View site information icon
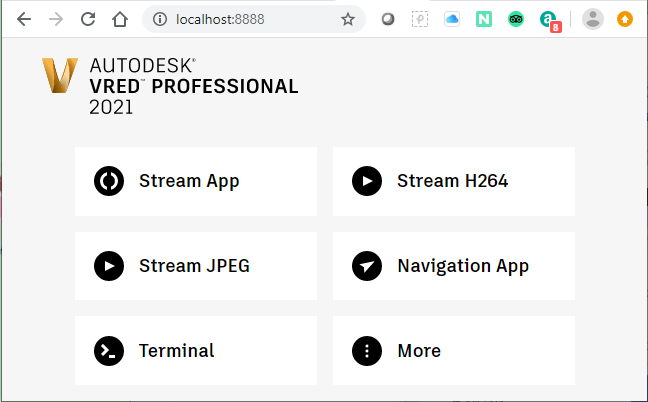Image resolution: width=648 pixels, height=402 pixels. pyautogui.click(x=160, y=19)
